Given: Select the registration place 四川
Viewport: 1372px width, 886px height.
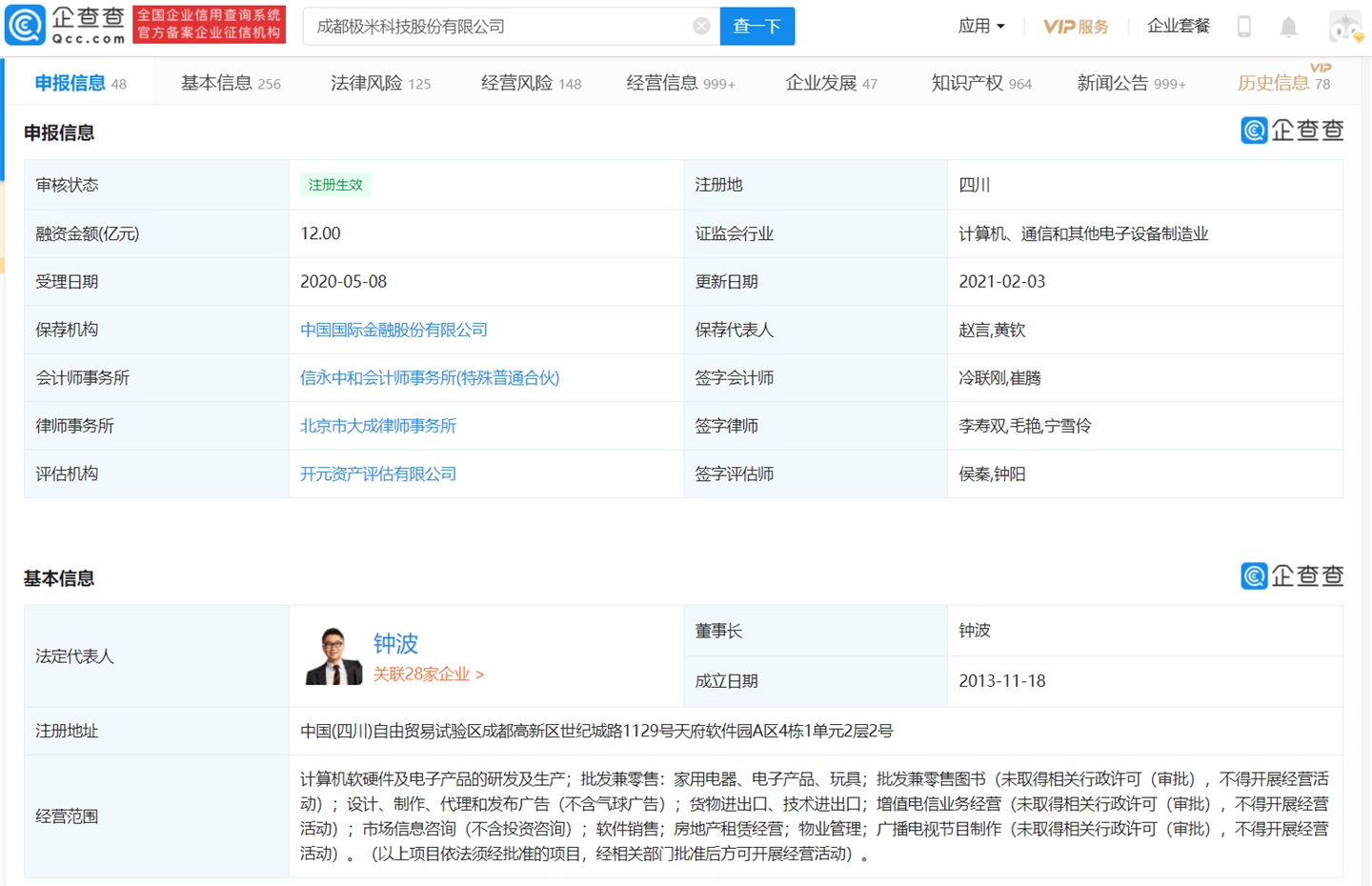Looking at the screenshot, I should pos(975,185).
